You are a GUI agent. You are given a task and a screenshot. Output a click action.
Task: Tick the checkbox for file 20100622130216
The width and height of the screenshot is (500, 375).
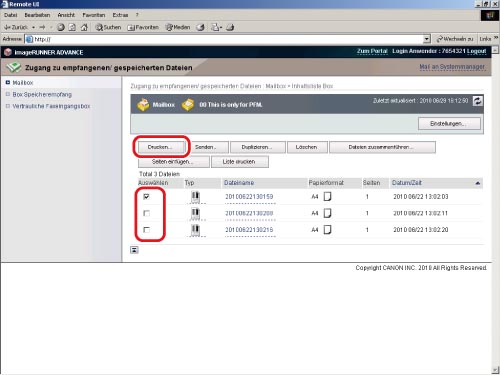(x=146, y=230)
